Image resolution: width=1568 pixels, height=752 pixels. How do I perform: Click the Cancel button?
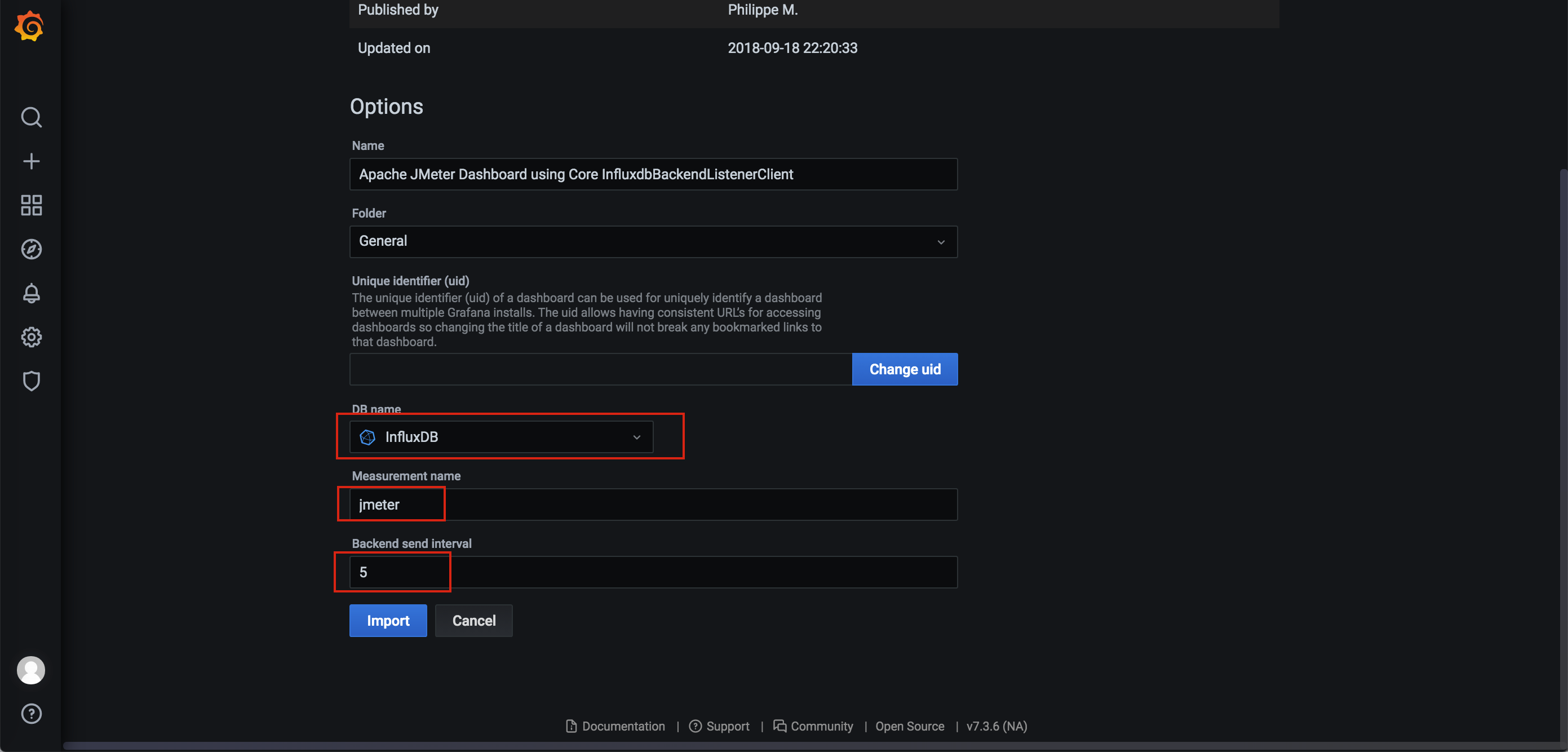pyautogui.click(x=473, y=621)
